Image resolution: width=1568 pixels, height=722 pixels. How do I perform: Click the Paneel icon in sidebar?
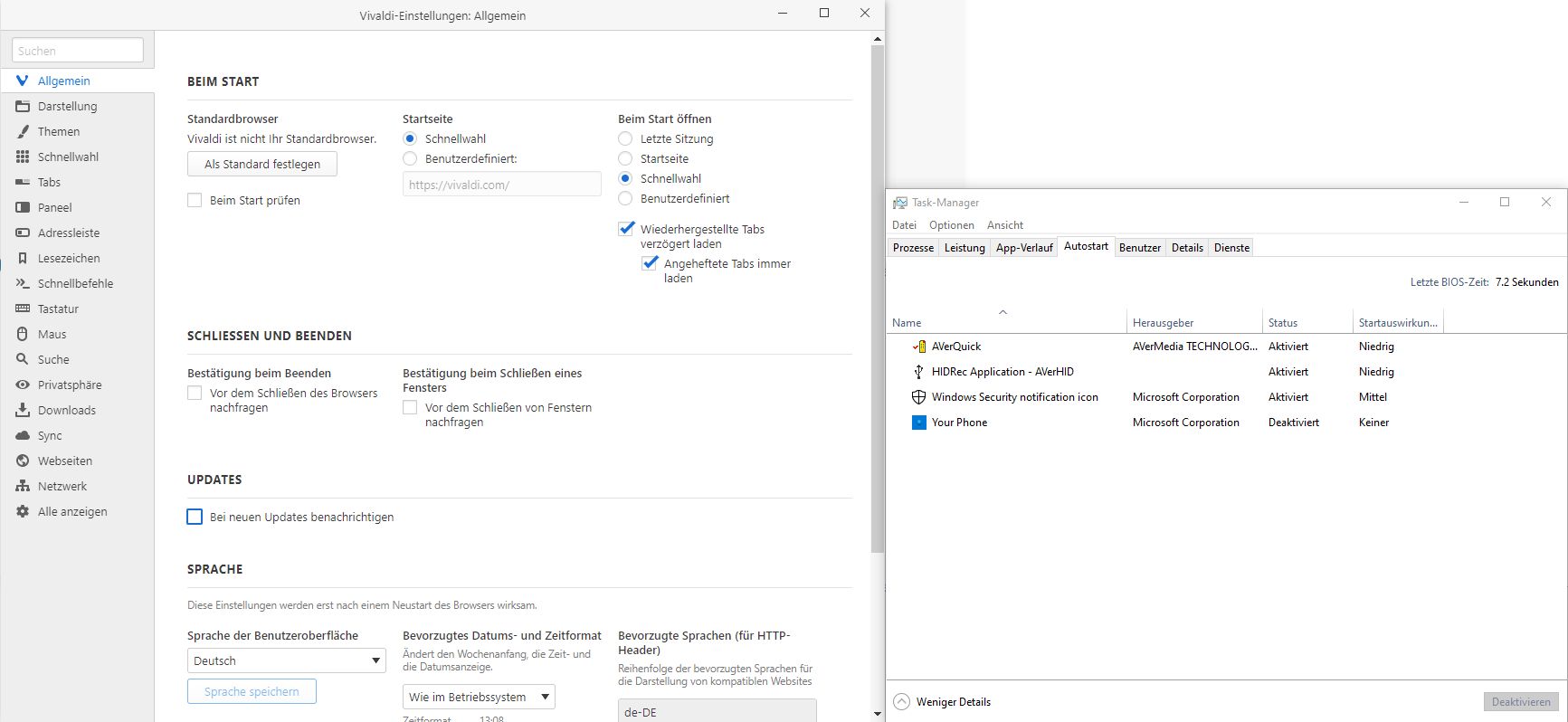23,207
